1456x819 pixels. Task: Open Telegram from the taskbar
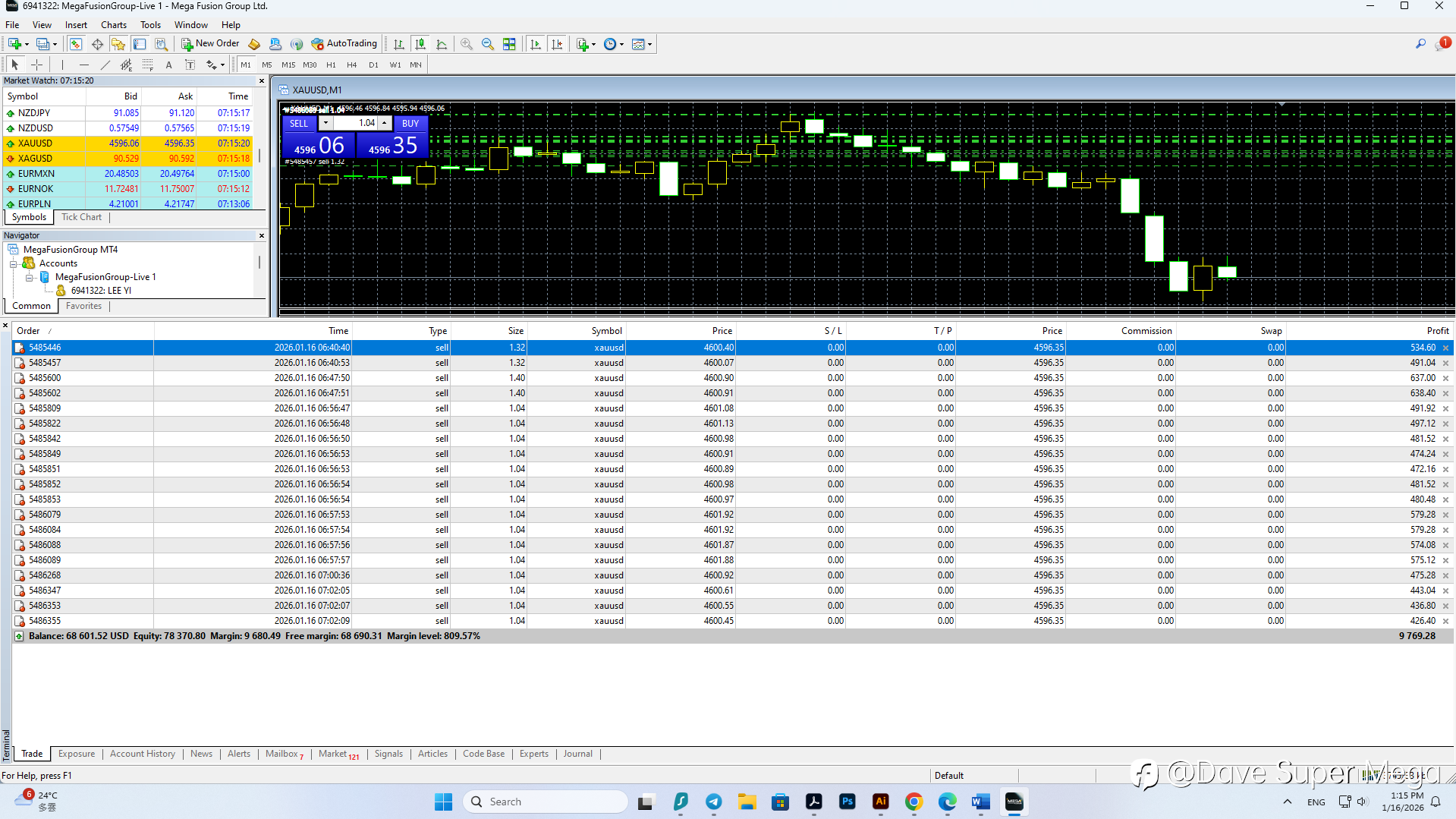coord(713,802)
